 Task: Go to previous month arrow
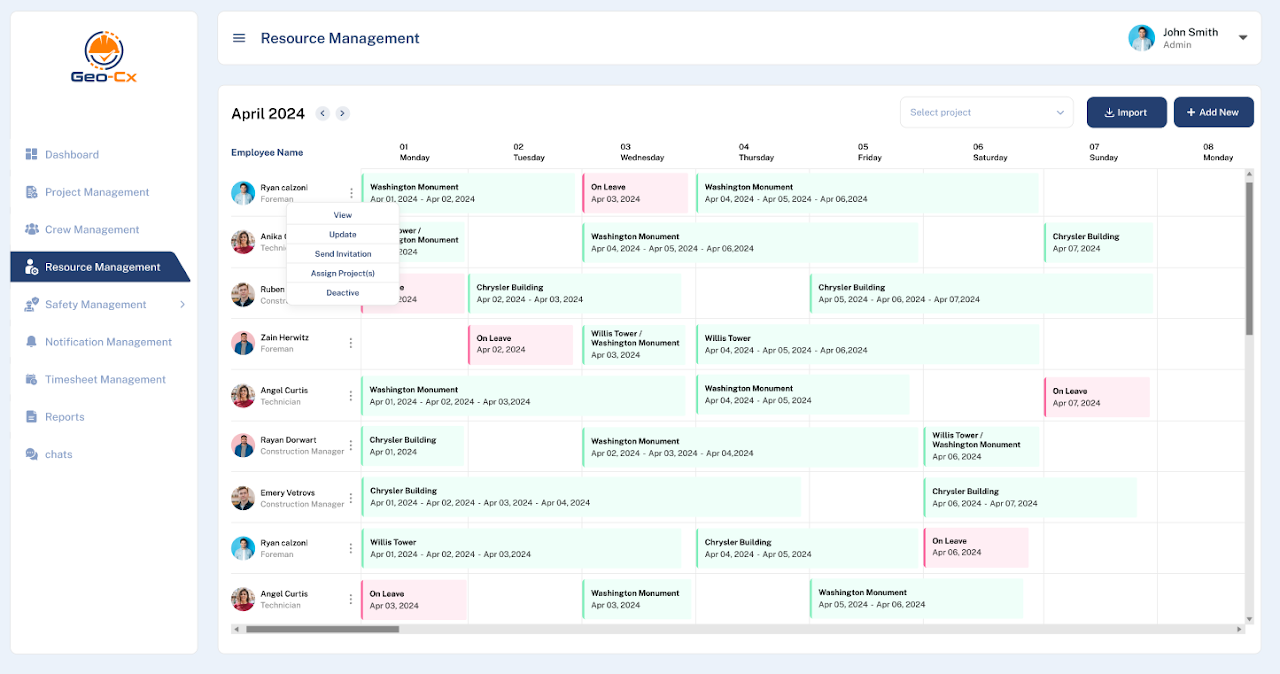point(322,114)
